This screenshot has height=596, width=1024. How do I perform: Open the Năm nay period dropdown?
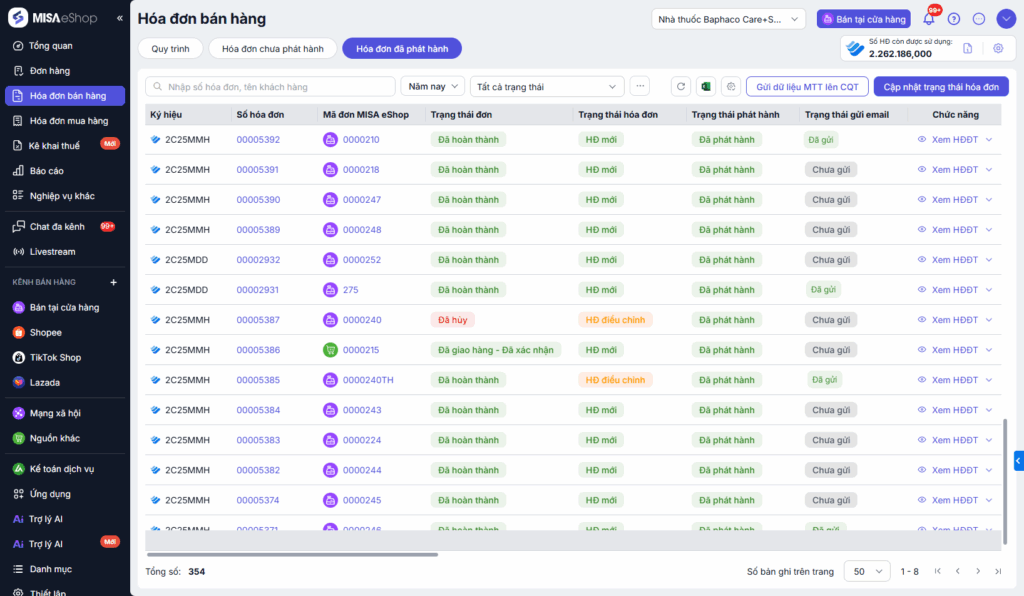(x=432, y=87)
